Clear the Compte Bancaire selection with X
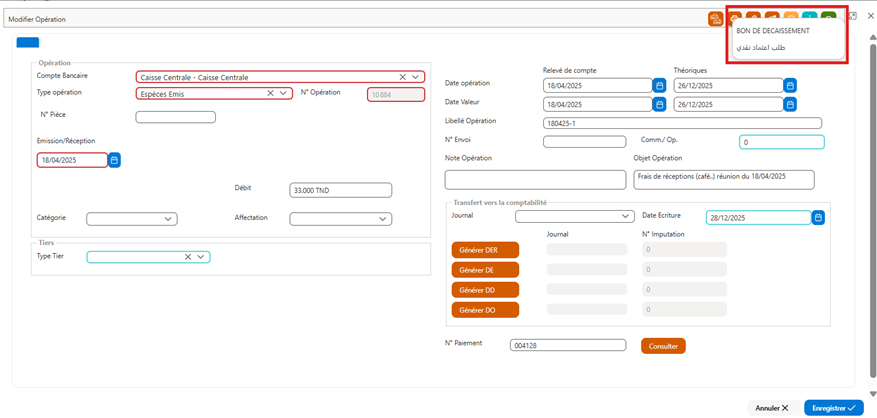The height and width of the screenshot is (418, 877). (x=402, y=77)
